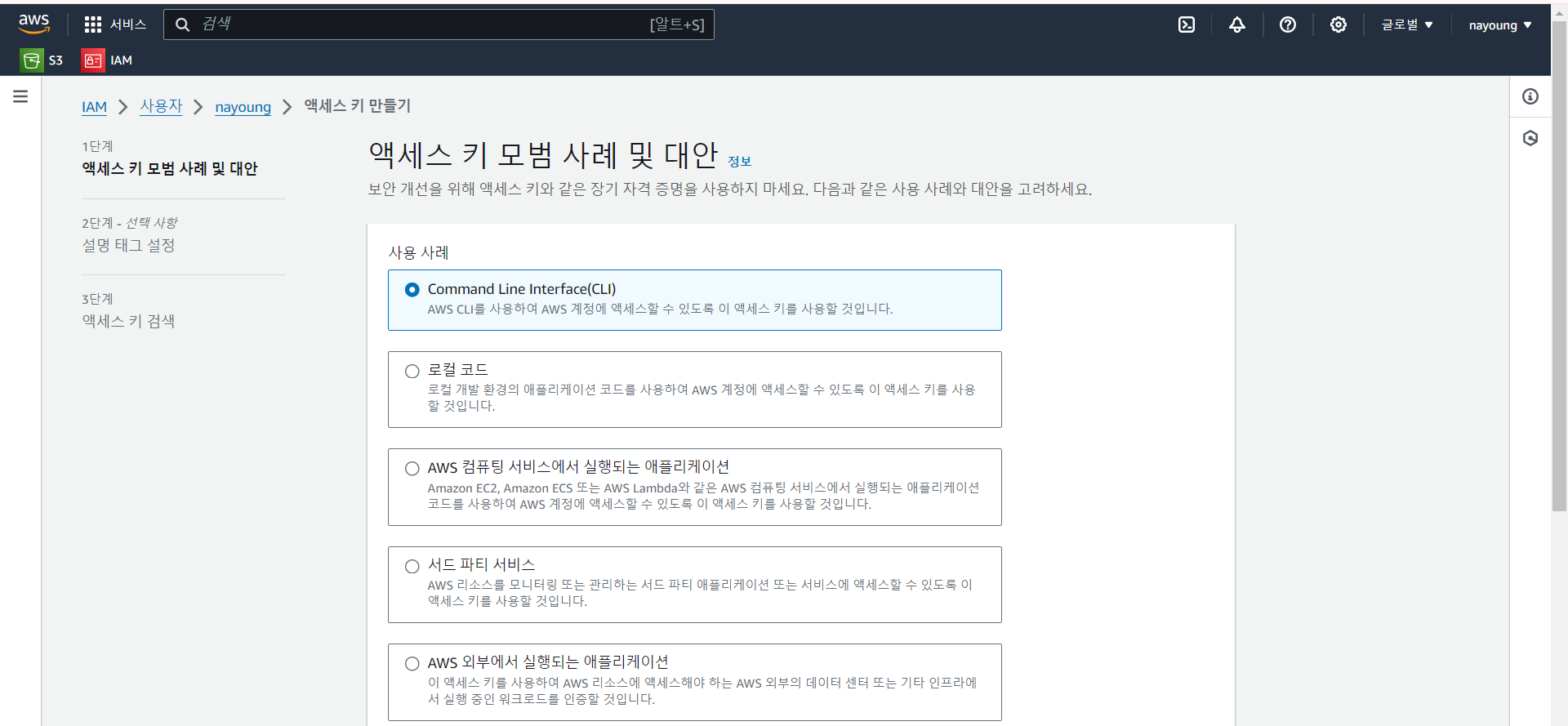The width and height of the screenshot is (1568, 726).
Task: Click the S3 service shortcut icon
Action: pos(32,60)
